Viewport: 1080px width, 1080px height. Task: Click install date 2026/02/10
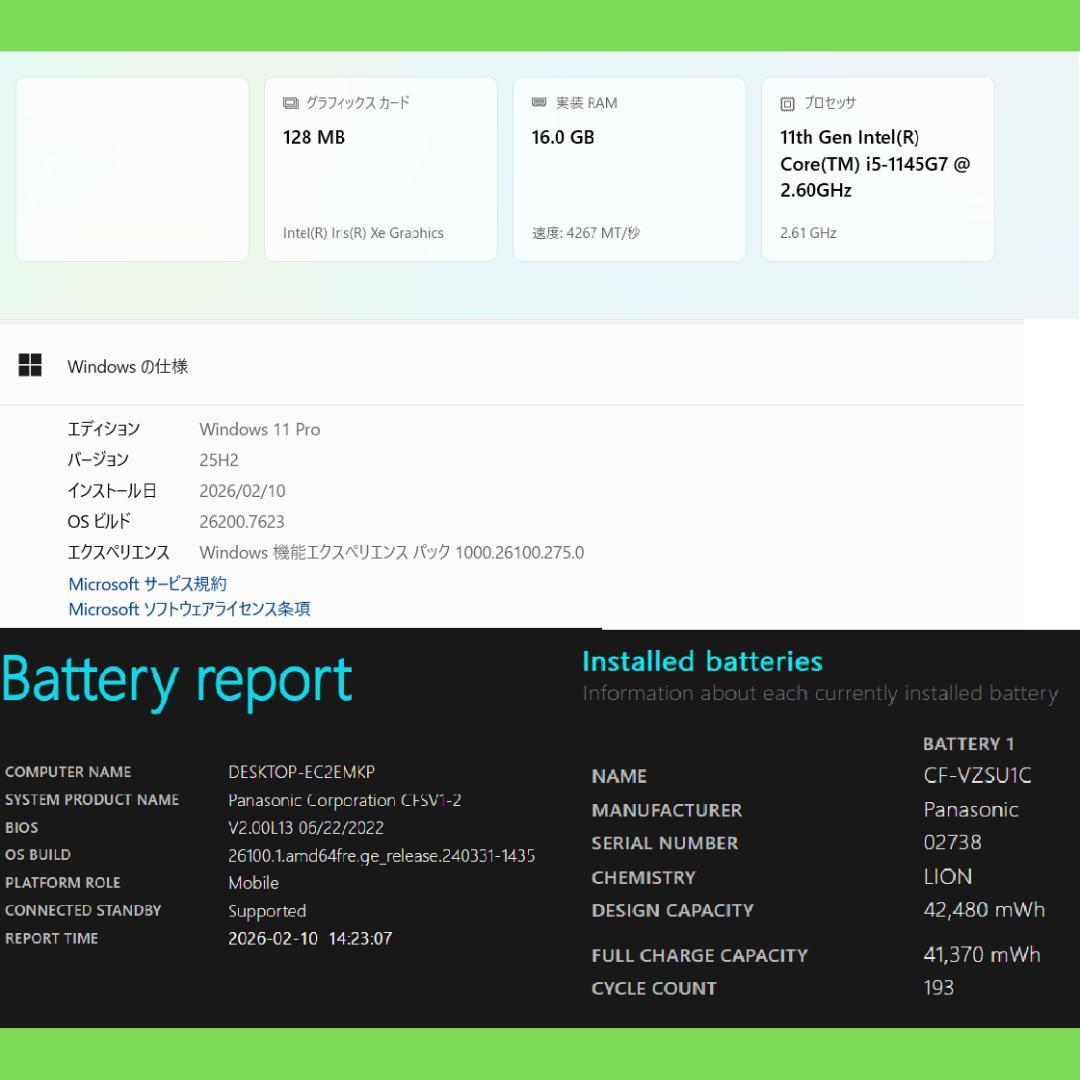242,490
